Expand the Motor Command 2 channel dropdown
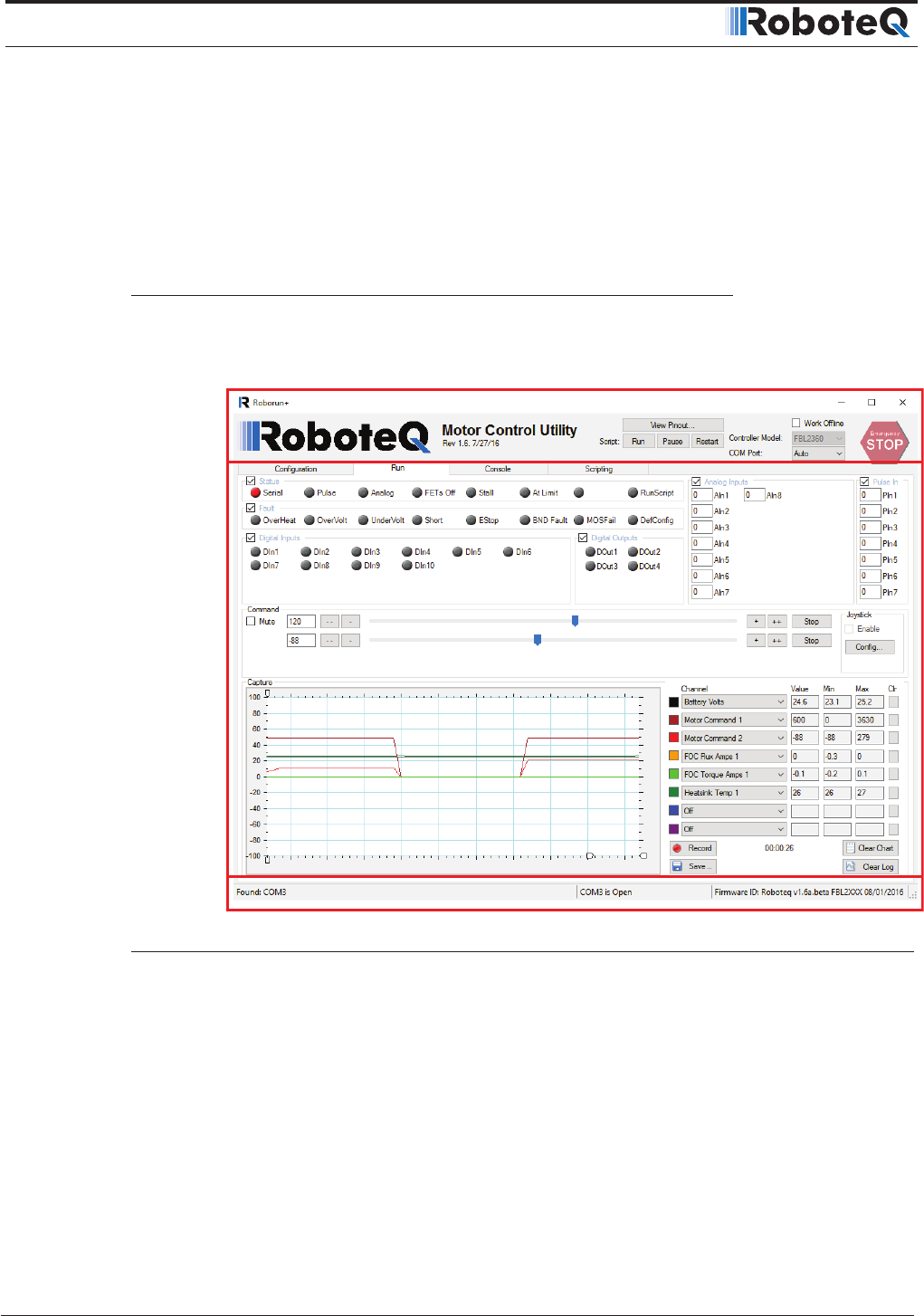The height and width of the screenshot is (1316, 924). pyautogui.click(x=734, y=738)
